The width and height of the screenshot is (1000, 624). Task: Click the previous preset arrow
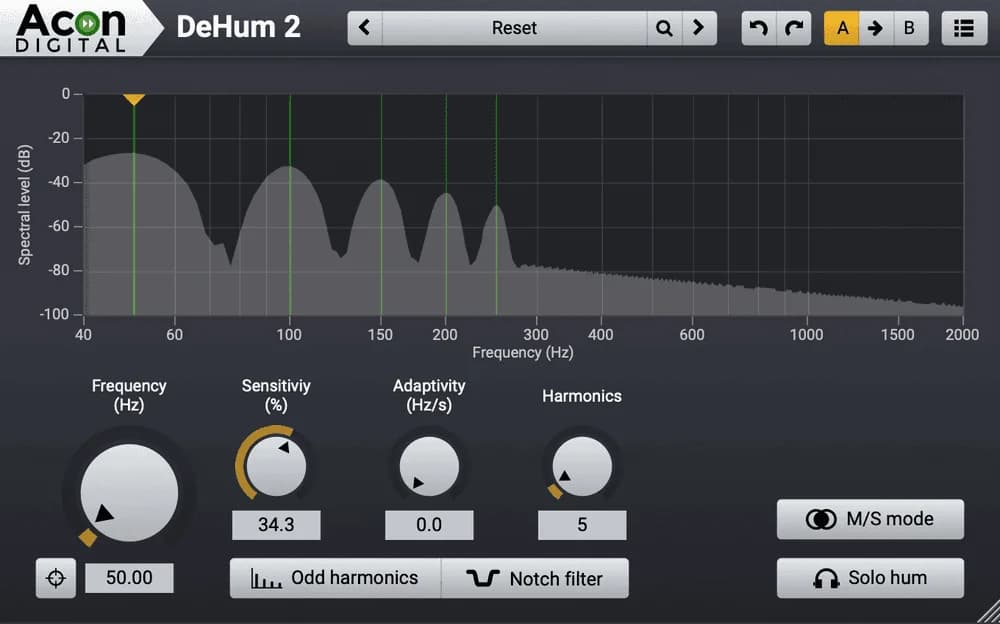[x=365, y=28]
